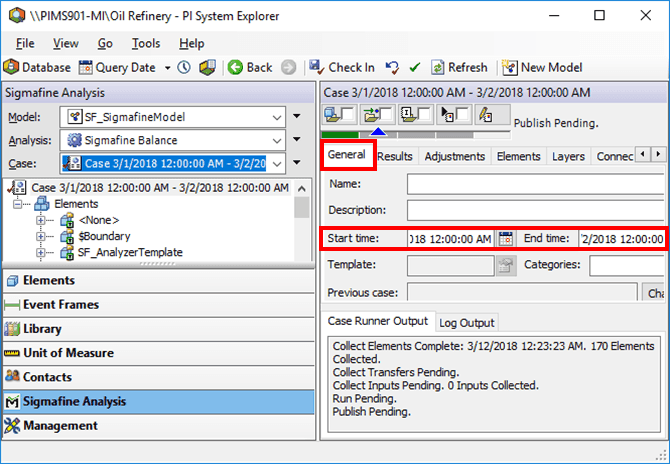This screenshot has width=670, height=464.
Task: Select the General tab
Action: [347, 155]
